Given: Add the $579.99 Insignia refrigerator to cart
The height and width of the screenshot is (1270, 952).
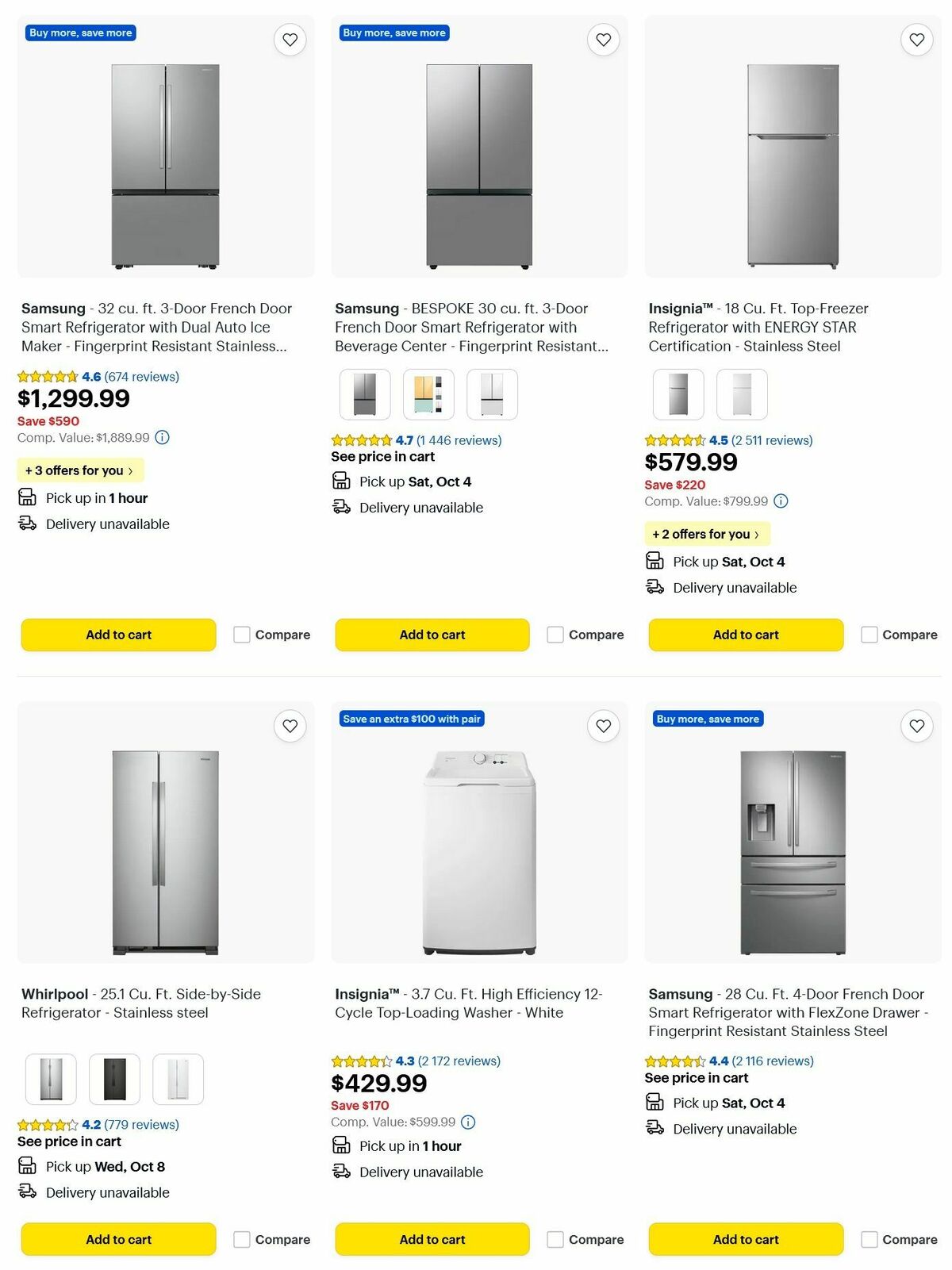Looking at the screenshot, I should [x=745, y=635].
